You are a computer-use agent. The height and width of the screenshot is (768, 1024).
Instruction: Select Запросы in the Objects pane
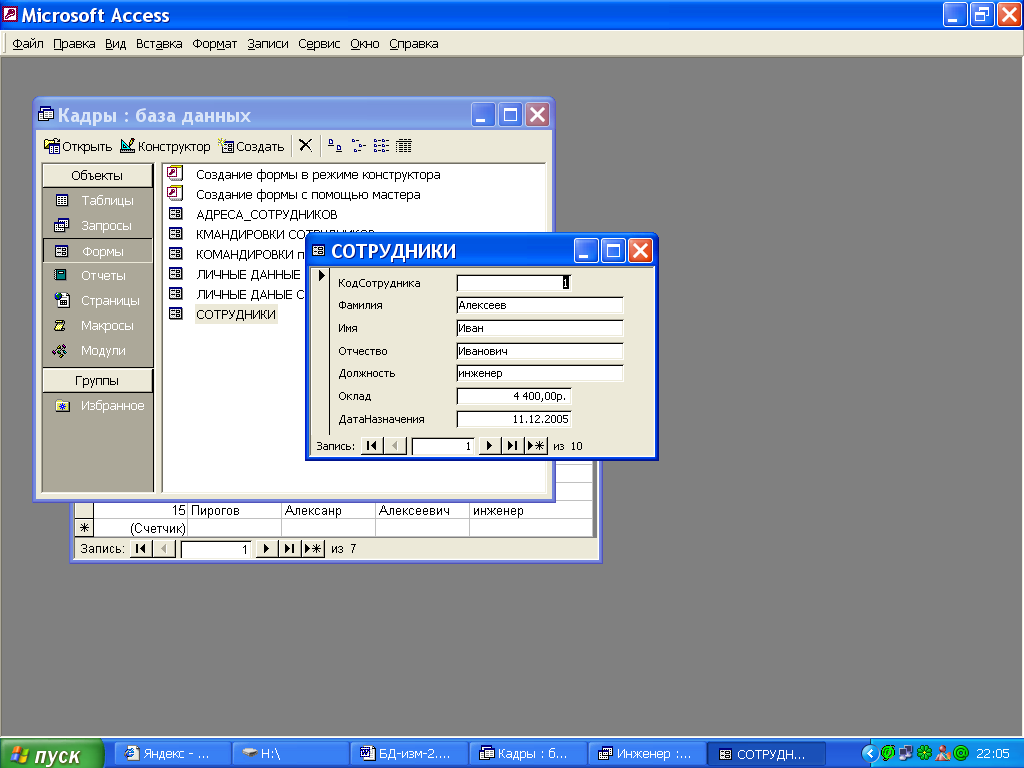(97, 225)
